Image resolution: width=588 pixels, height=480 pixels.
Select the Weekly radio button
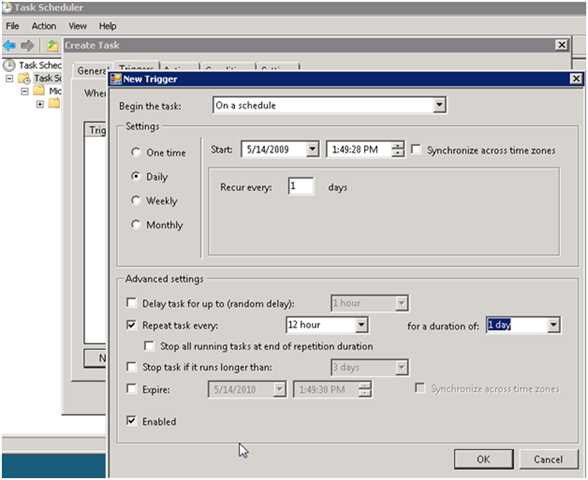tap(136, 200)
